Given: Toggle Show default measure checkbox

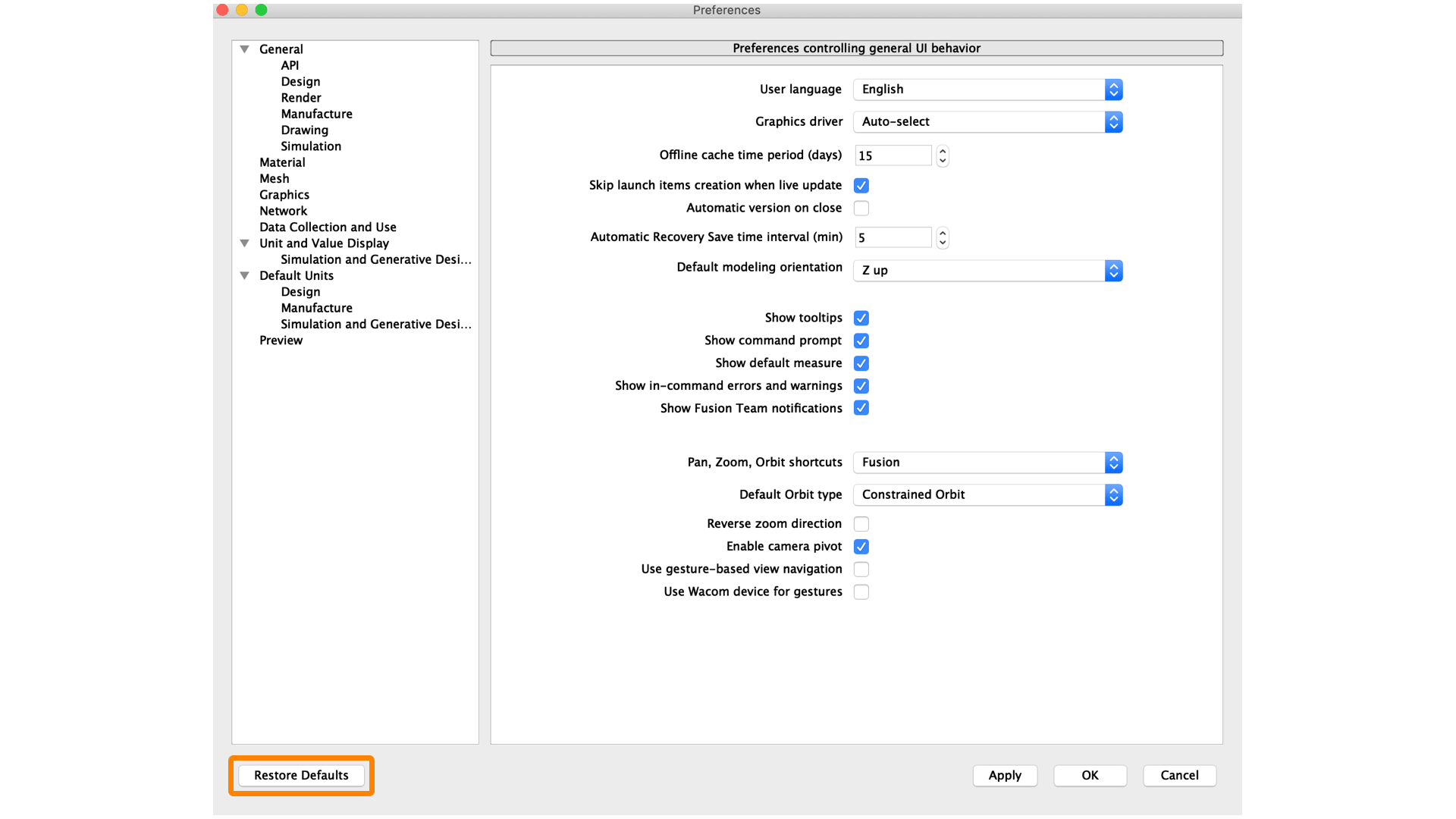Looking at the screenshot, I should click(861, 363).
